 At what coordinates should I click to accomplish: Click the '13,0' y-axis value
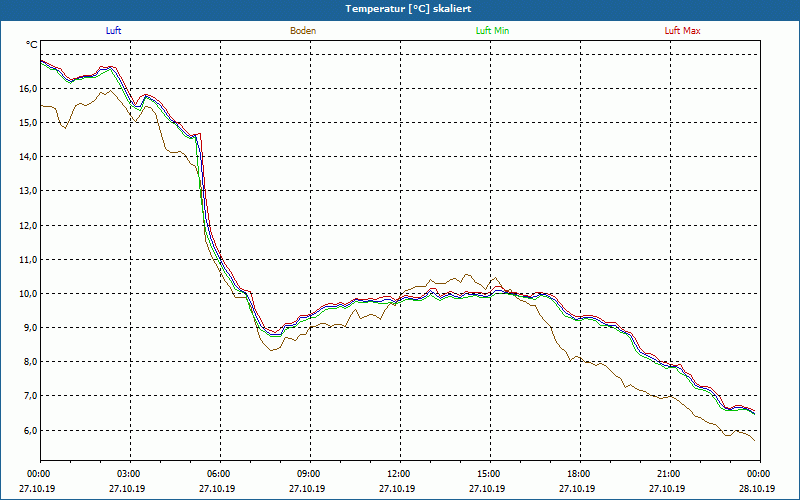(29, 191)
